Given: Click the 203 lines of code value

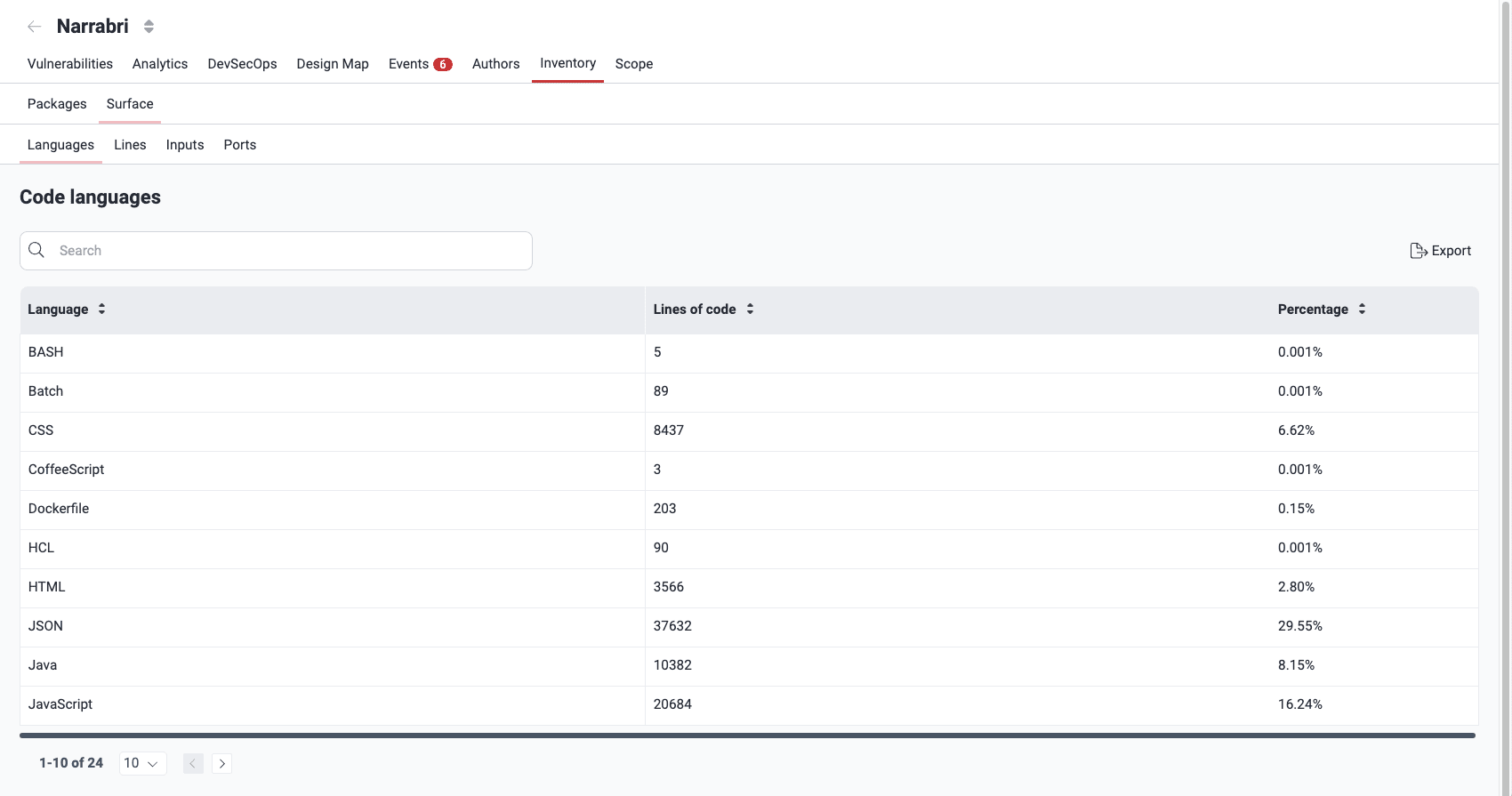Looking at the screenshot, I should coord(664,509).
